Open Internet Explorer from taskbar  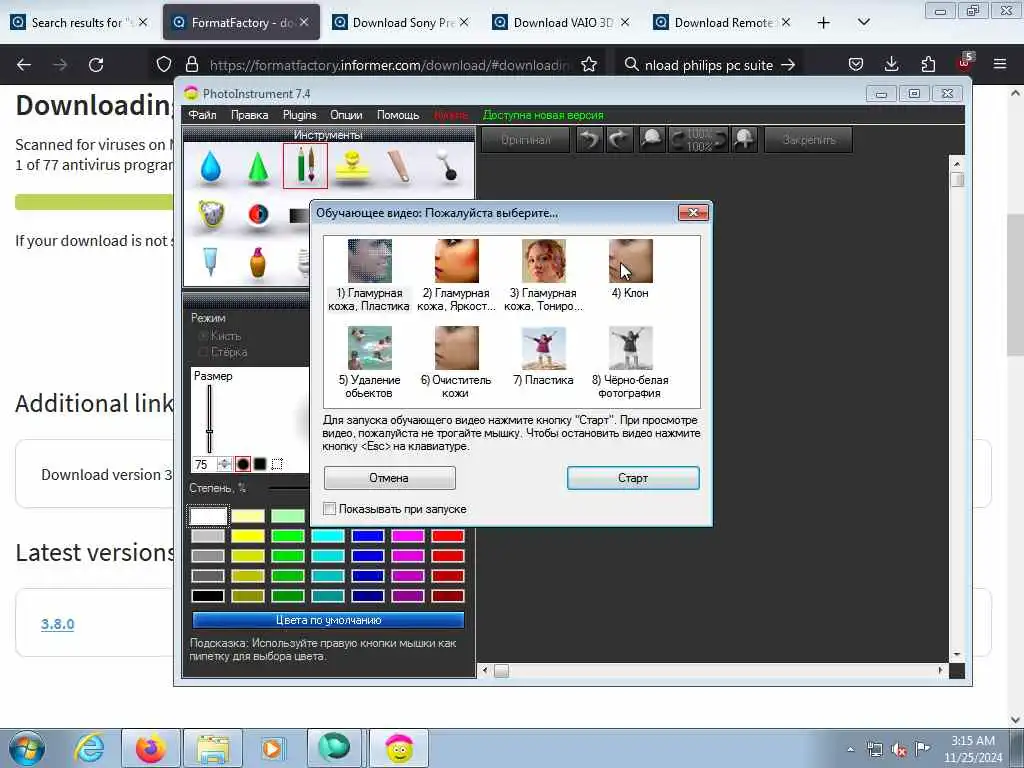pyautogui.click(x=89, y=748)
